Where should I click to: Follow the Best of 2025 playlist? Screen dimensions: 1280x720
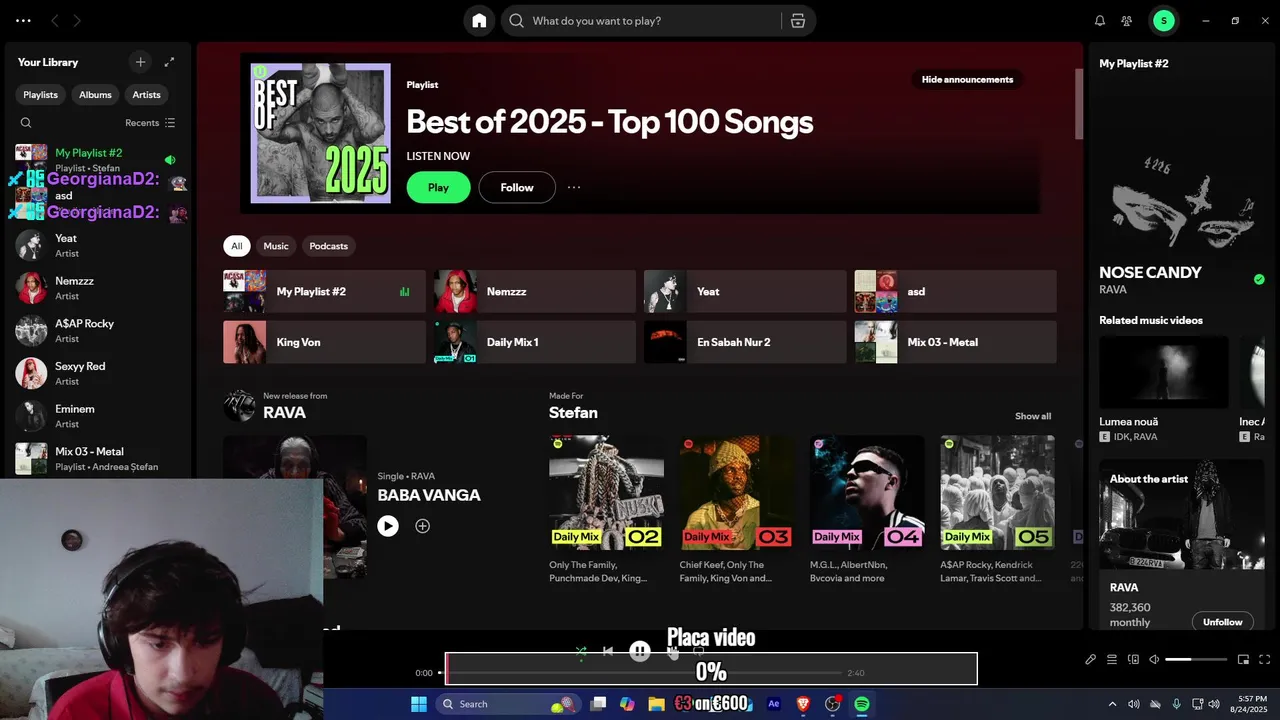(x=517, y=187)
